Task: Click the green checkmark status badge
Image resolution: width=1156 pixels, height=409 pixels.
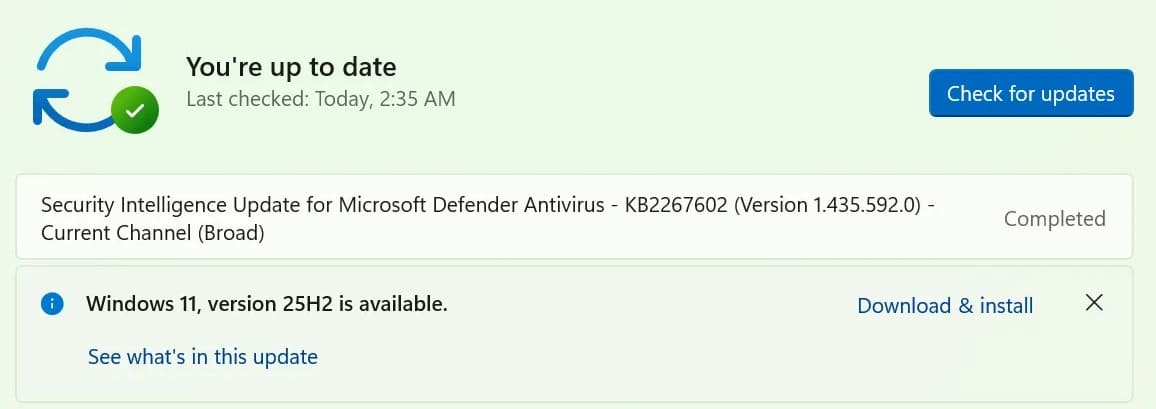Action: 135,111
